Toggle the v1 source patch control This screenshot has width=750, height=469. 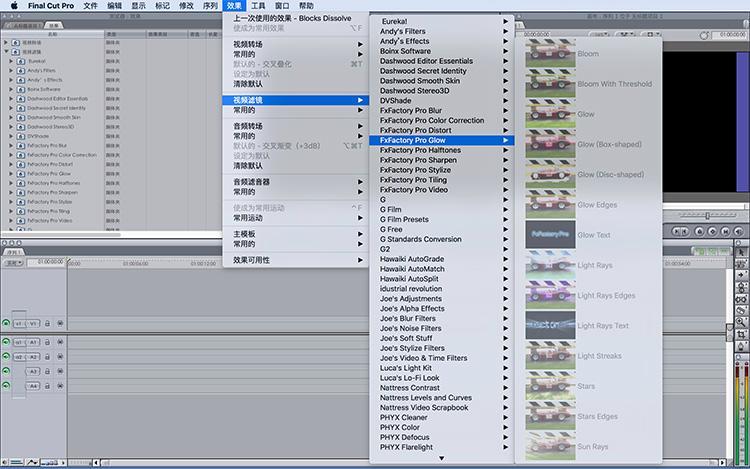[19, 324]
